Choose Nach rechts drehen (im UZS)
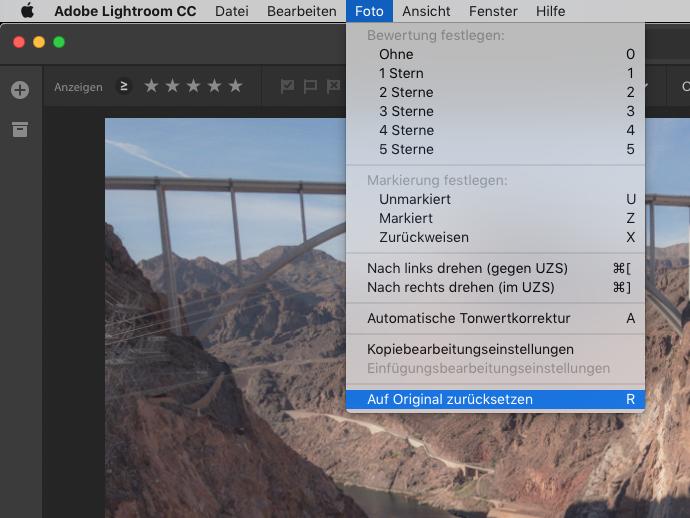Screen dimensions: 690x518 coord(495,287)
